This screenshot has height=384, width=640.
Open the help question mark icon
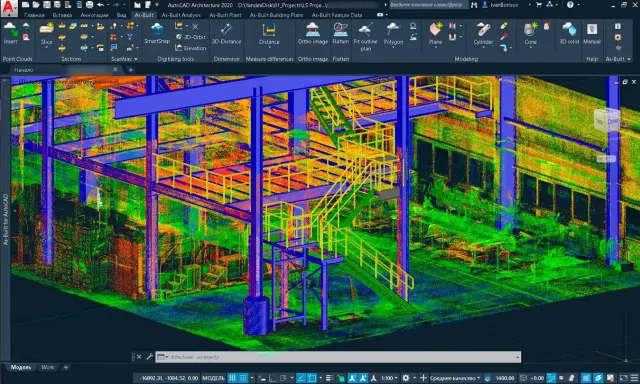(570, 5)
